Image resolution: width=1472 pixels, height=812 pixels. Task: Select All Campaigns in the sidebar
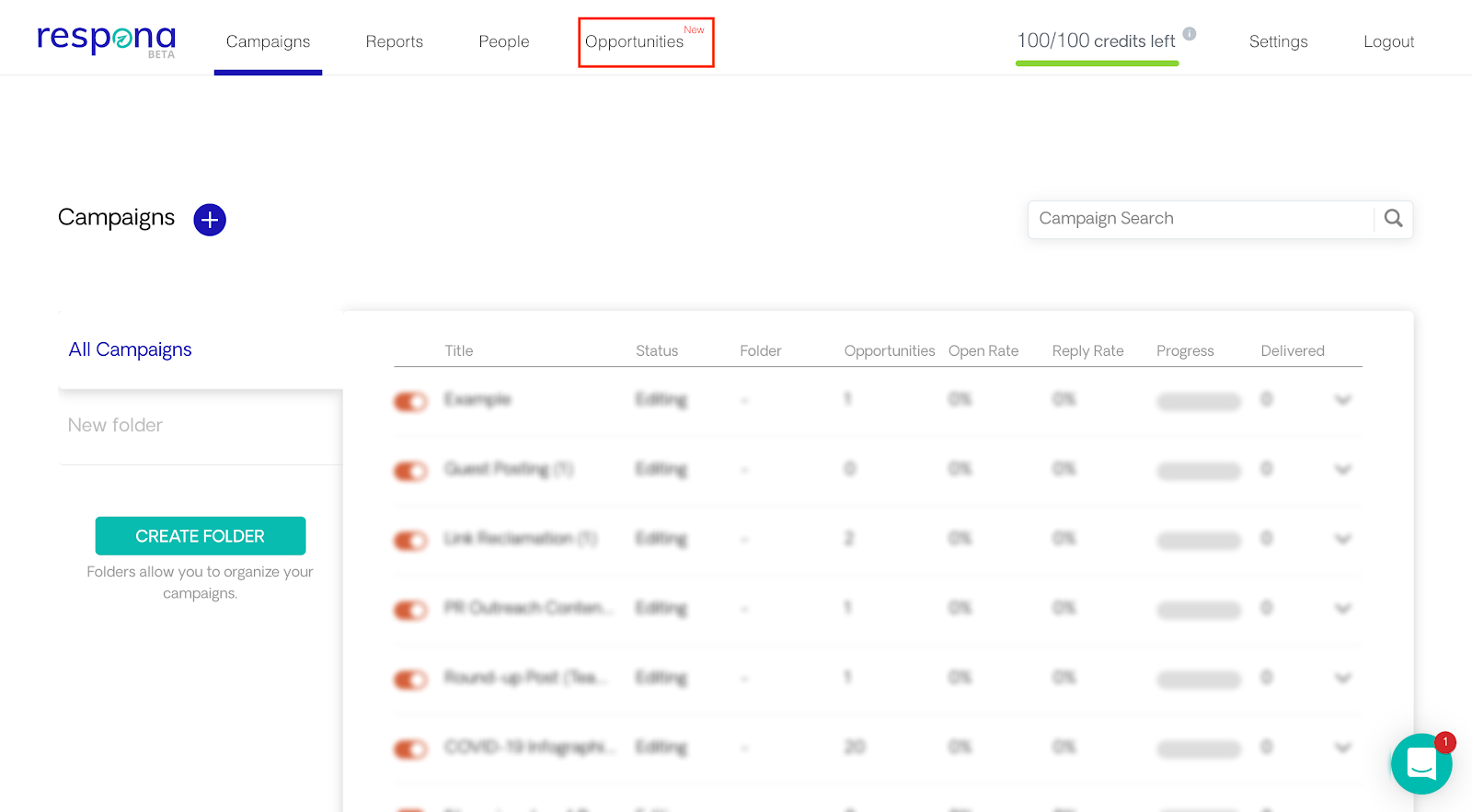[x=130, y=349]
